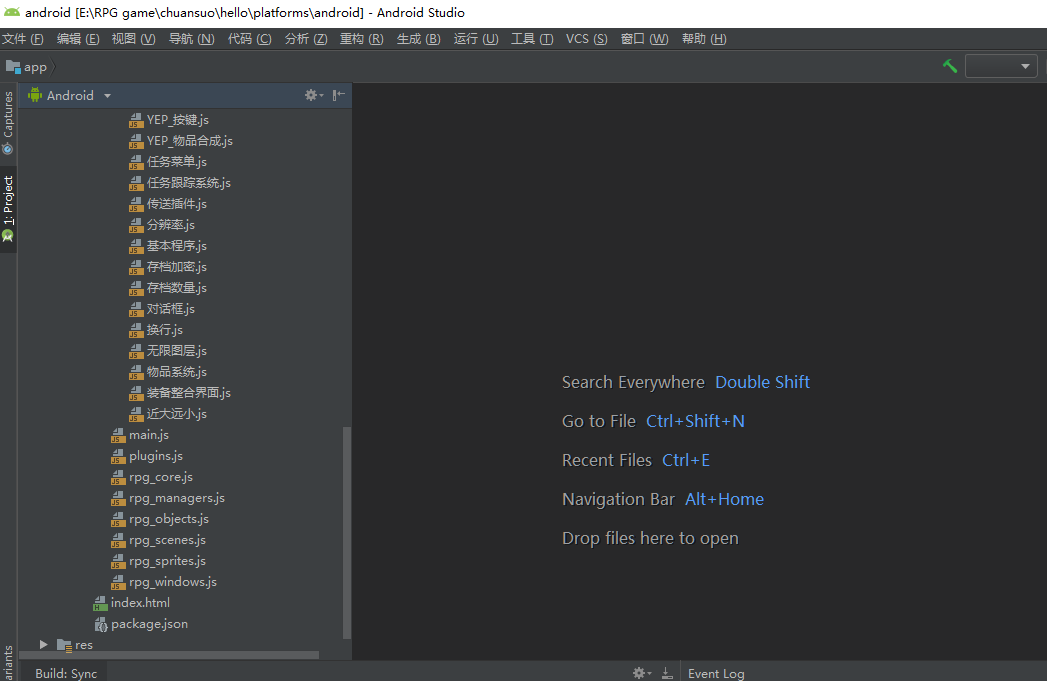Screen dimensions: 1047x681
Task: Select the 任务菜单.js file
Action: click(x=177, y=162)
